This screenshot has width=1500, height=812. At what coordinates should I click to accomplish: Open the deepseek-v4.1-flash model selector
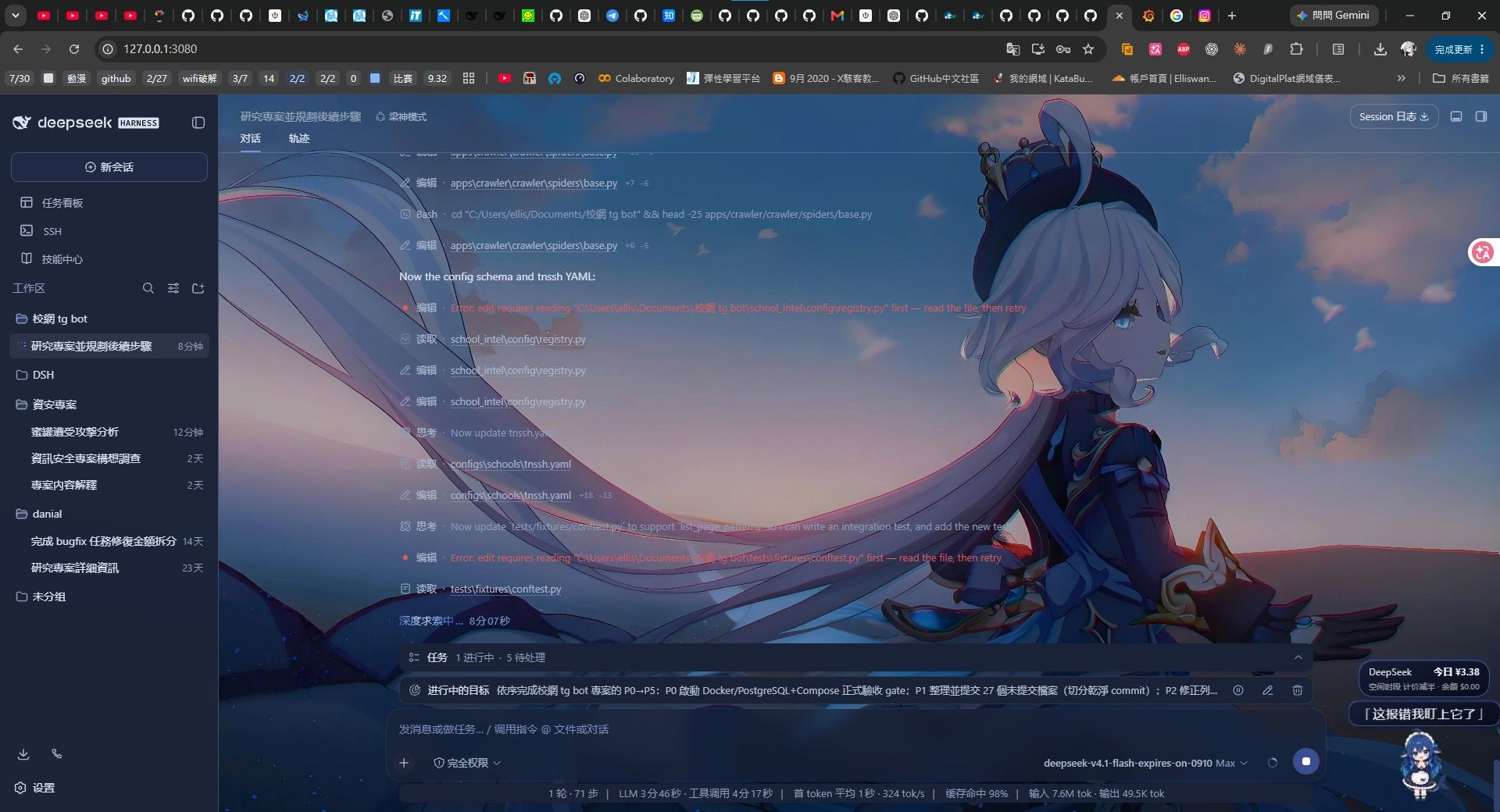pos(1145,763)
